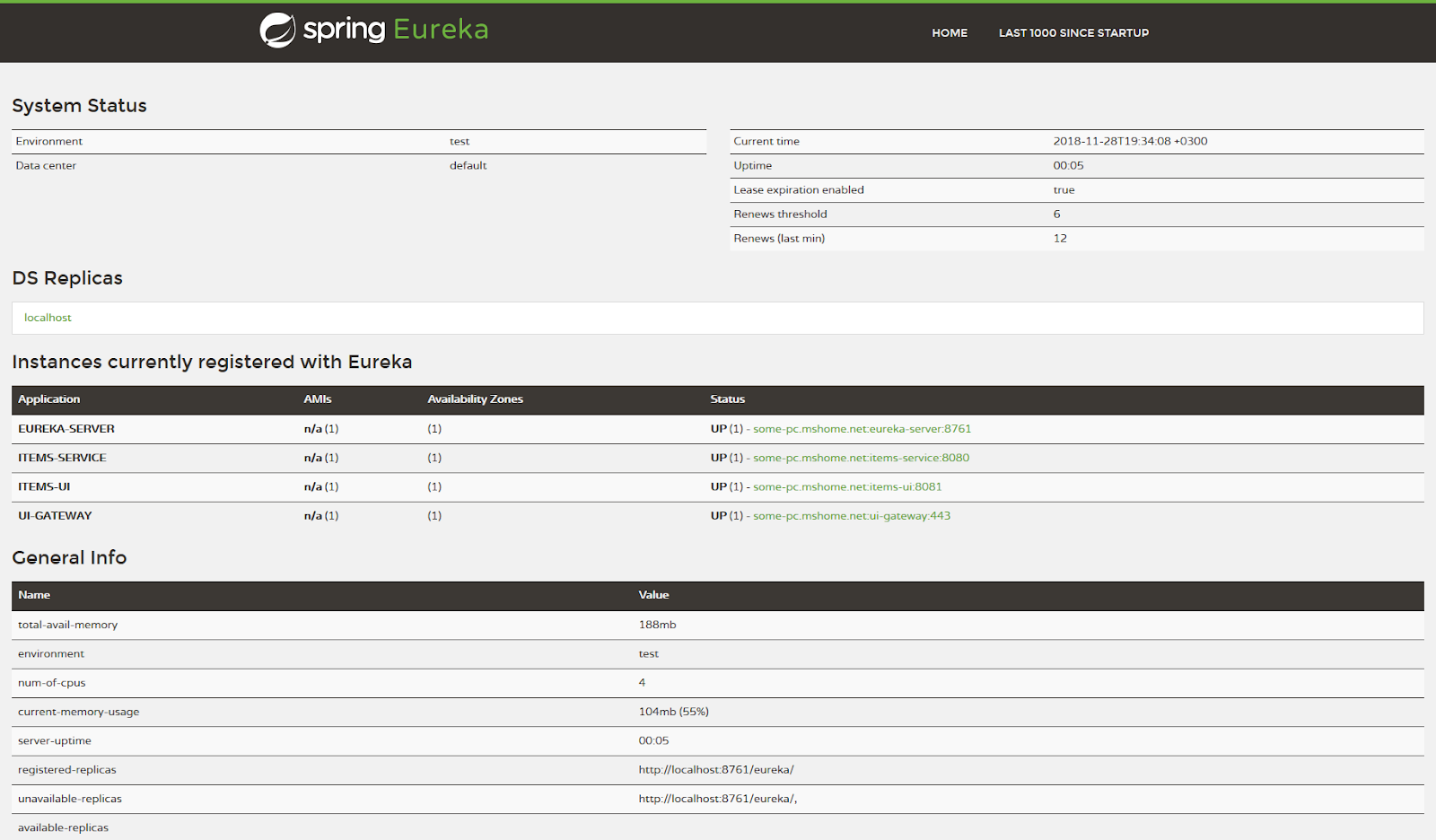The image size is (1436, 840).
Task: Click the Application column header
Action: coord(49,399)
